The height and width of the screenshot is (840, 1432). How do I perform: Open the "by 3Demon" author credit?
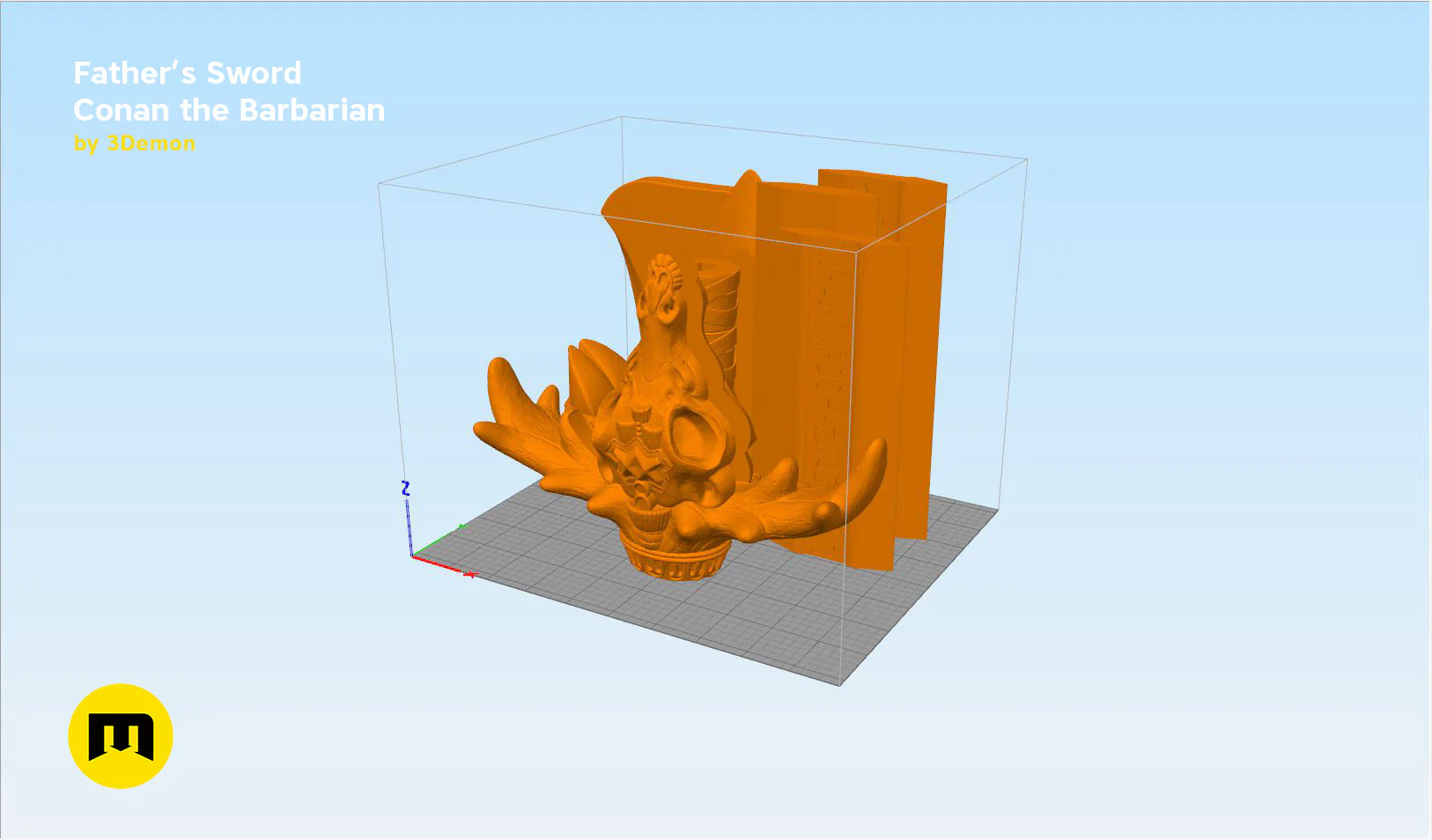pos(135,144)
